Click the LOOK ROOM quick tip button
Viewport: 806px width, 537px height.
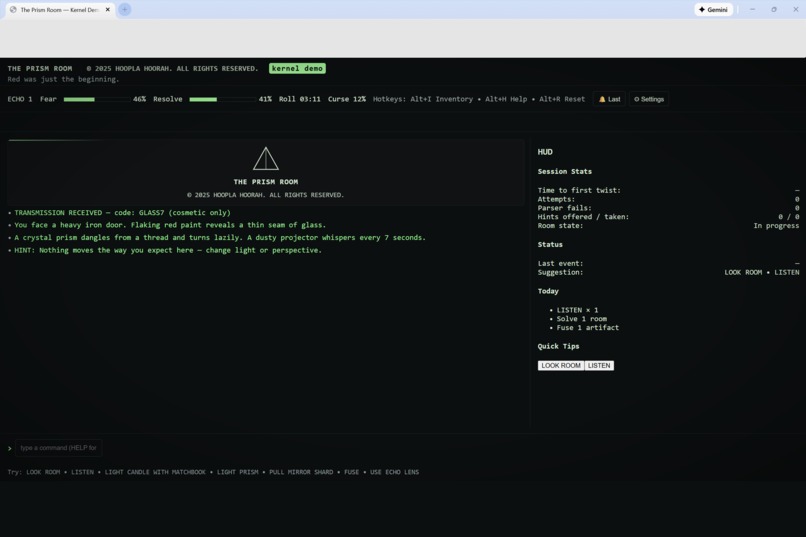[561, 365]
